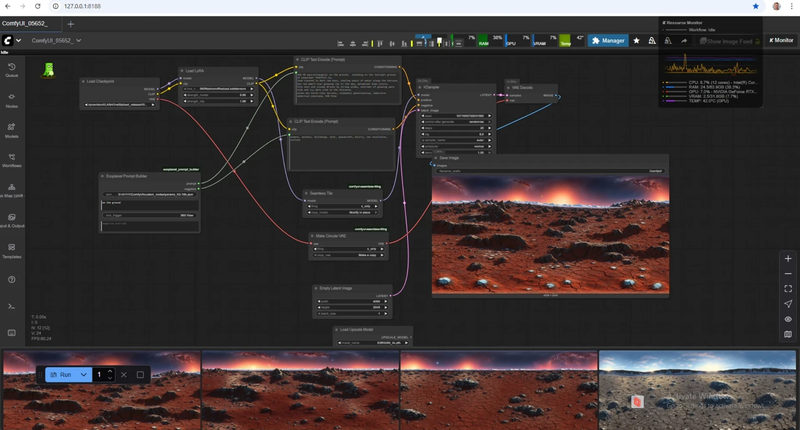
Task: Adjust the steps value in KSampler
Action: tap(456, 128)
